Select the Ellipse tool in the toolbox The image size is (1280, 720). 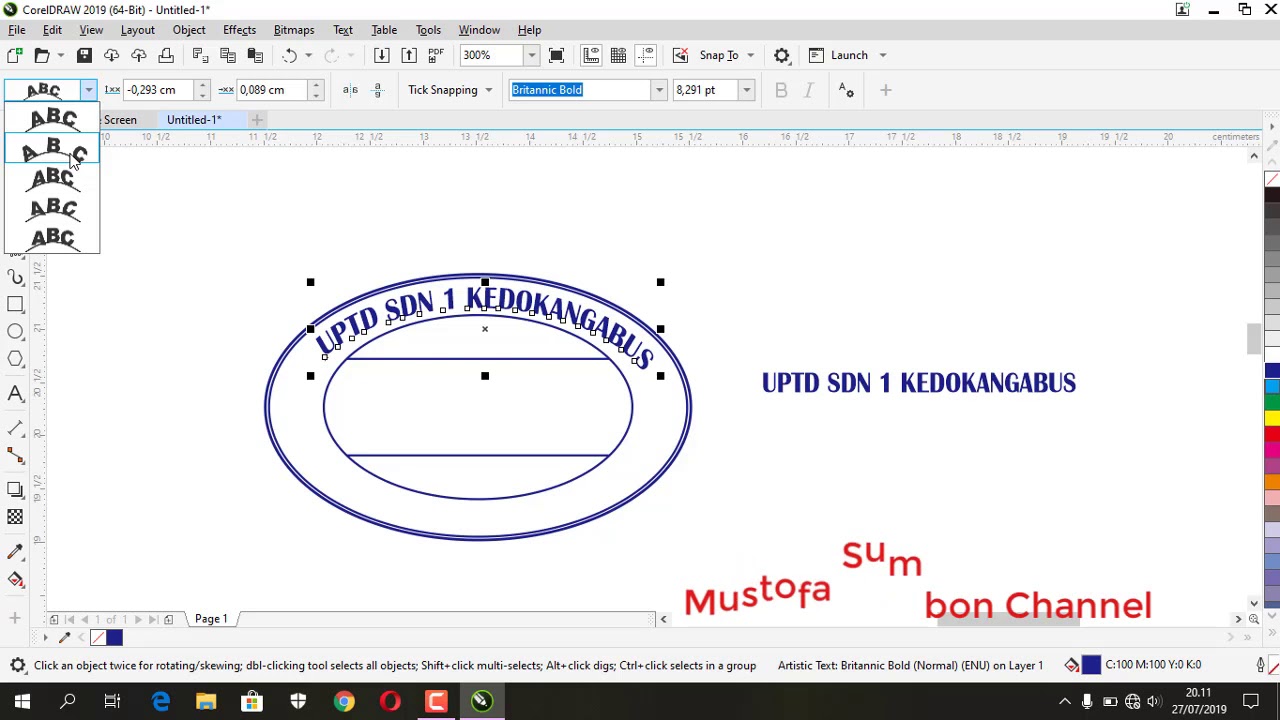[x=15, y=331]
